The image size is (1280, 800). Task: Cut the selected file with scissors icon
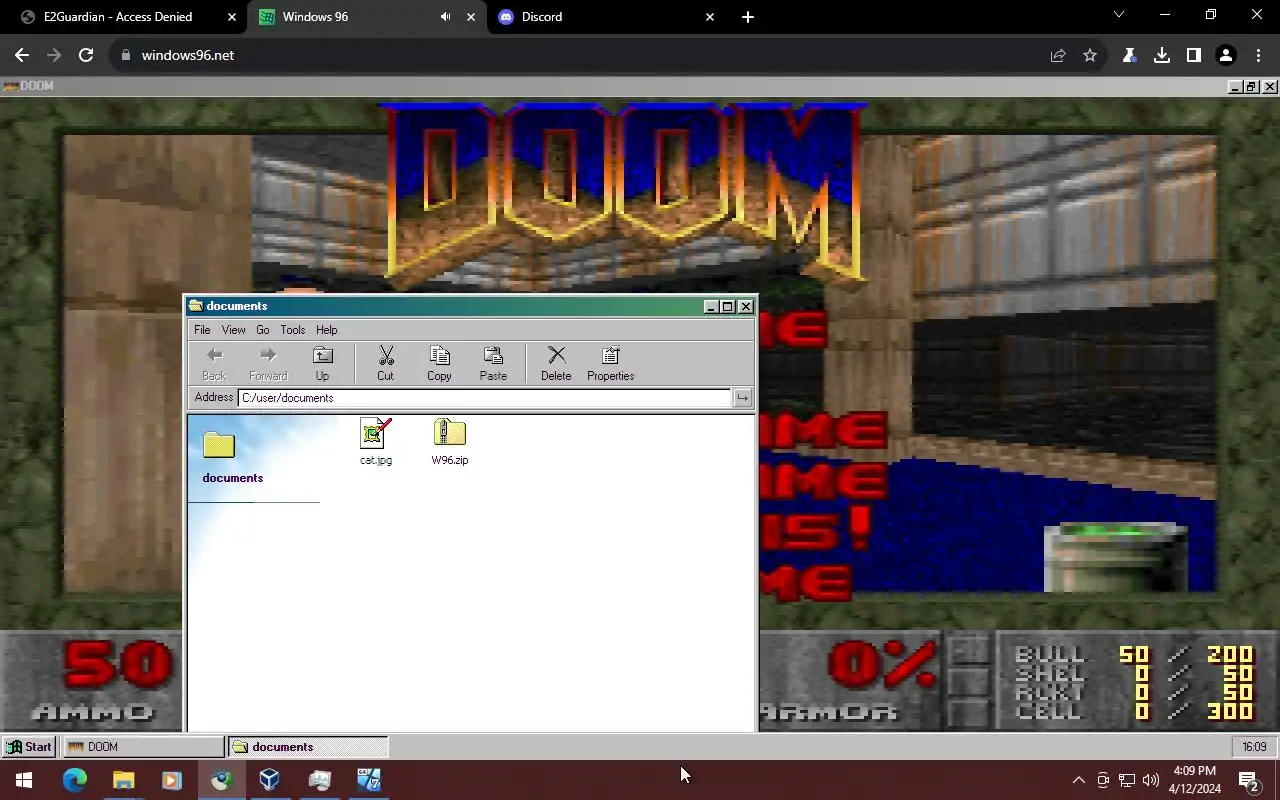coord(385,364)
